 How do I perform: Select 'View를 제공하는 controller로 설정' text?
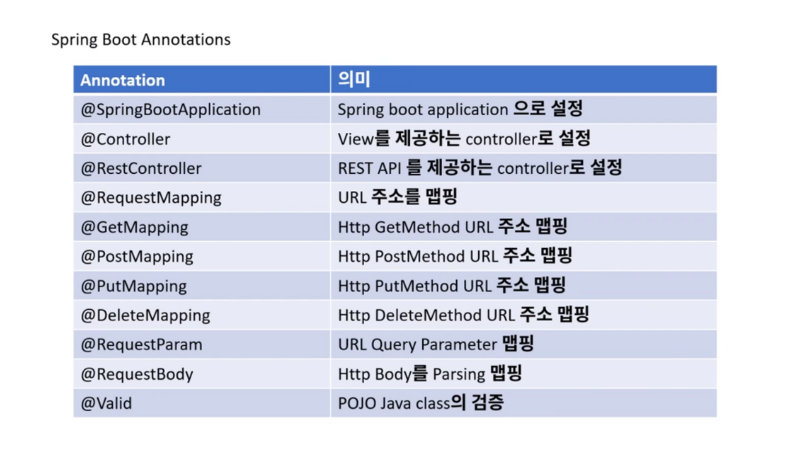pos(464,138)
